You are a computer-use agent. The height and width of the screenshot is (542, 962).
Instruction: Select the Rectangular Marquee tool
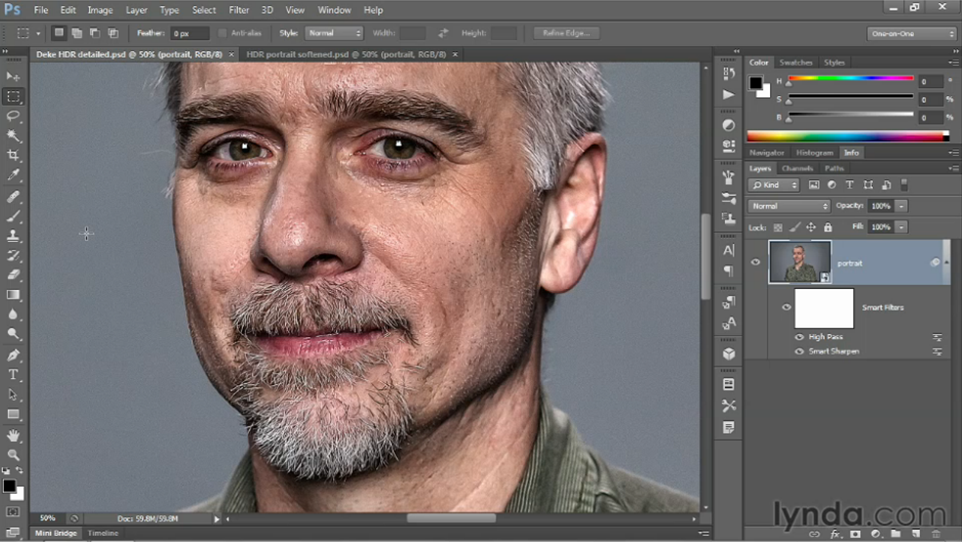pos(13,96)
